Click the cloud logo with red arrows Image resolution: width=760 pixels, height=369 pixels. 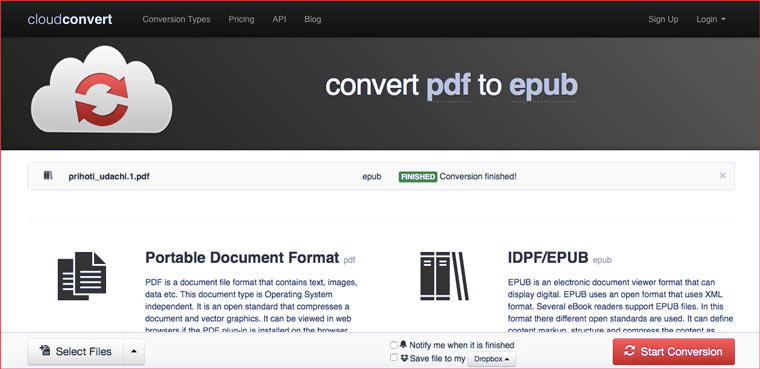[101, 89]
